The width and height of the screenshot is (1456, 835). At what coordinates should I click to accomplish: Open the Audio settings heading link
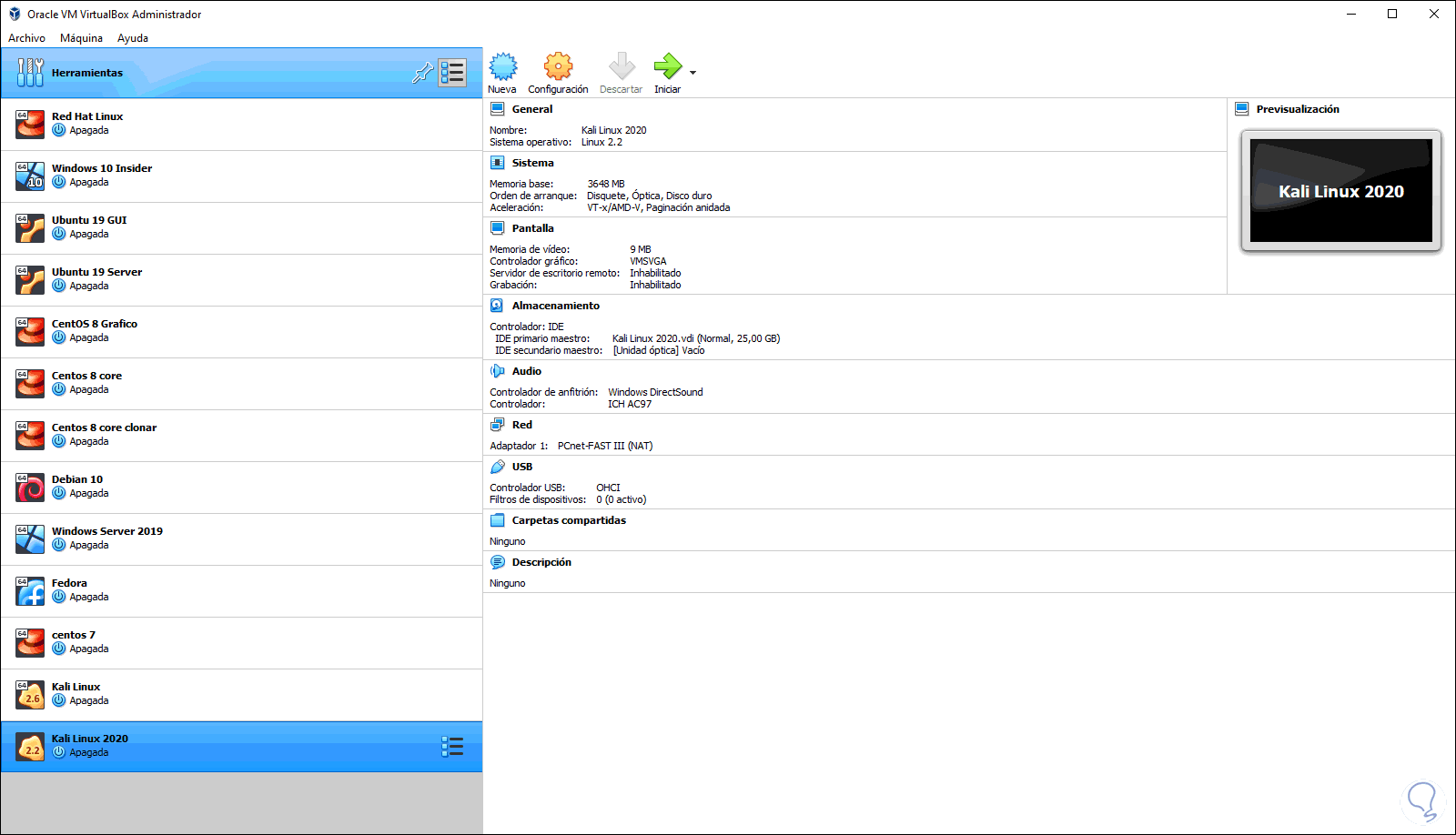(526, 371)
